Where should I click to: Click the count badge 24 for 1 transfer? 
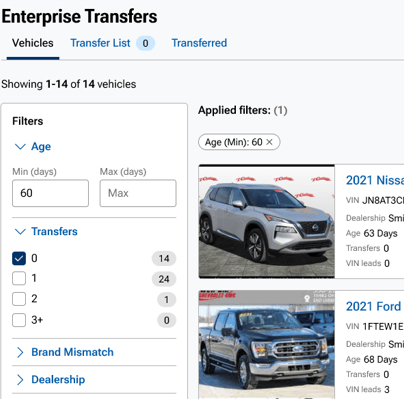click(164, 279)
